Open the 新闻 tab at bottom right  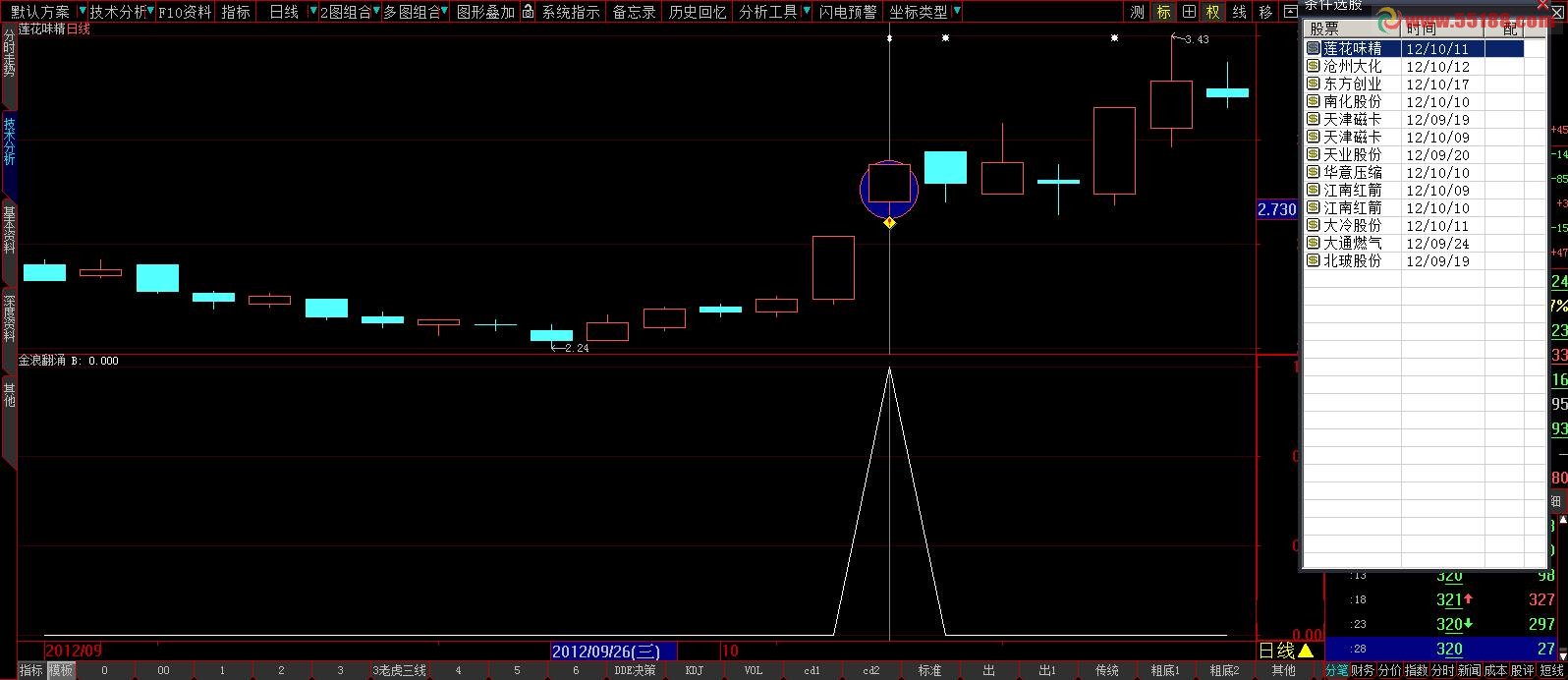pos(1468,670)
